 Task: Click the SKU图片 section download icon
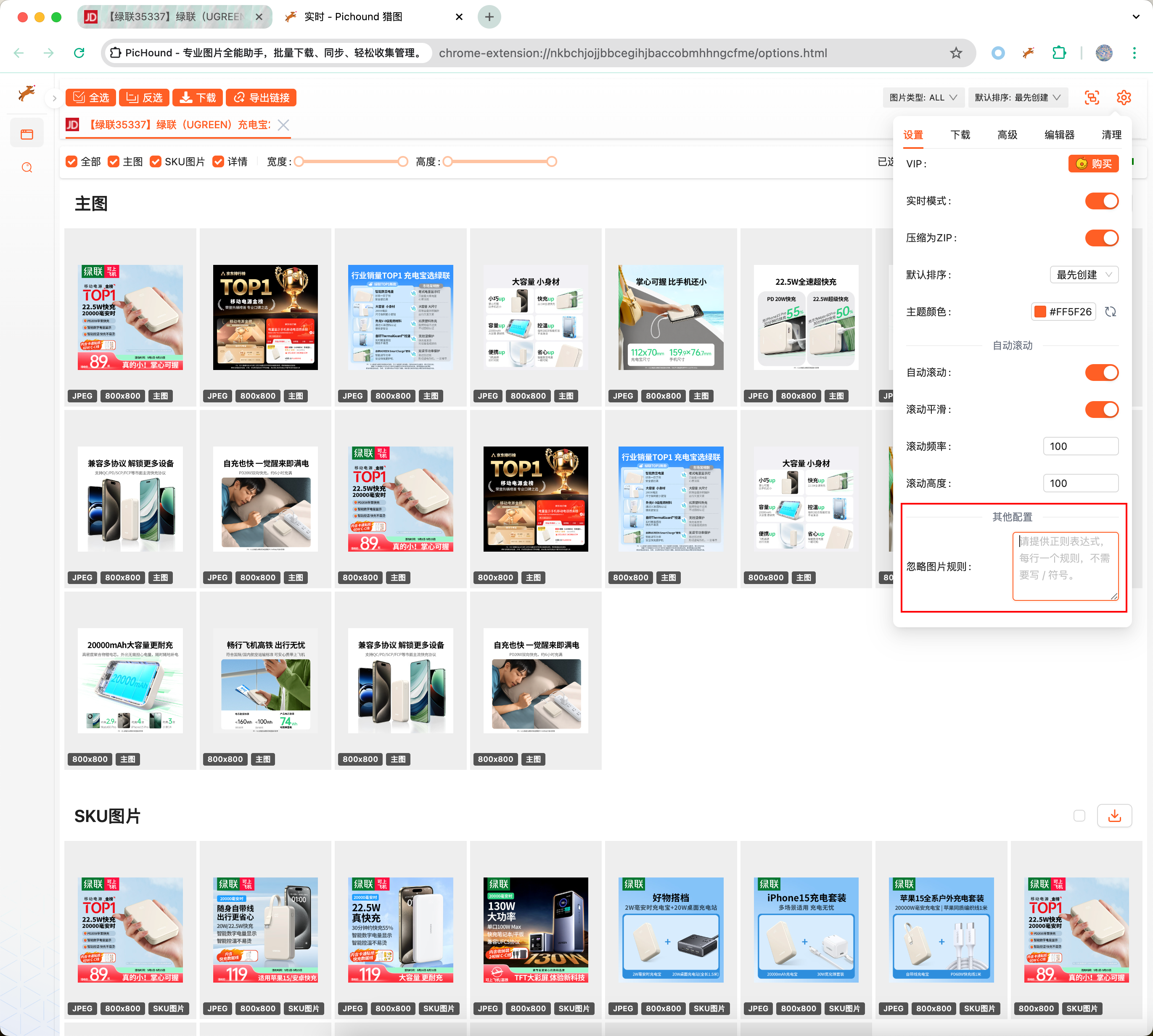[x=1114, y=816]
